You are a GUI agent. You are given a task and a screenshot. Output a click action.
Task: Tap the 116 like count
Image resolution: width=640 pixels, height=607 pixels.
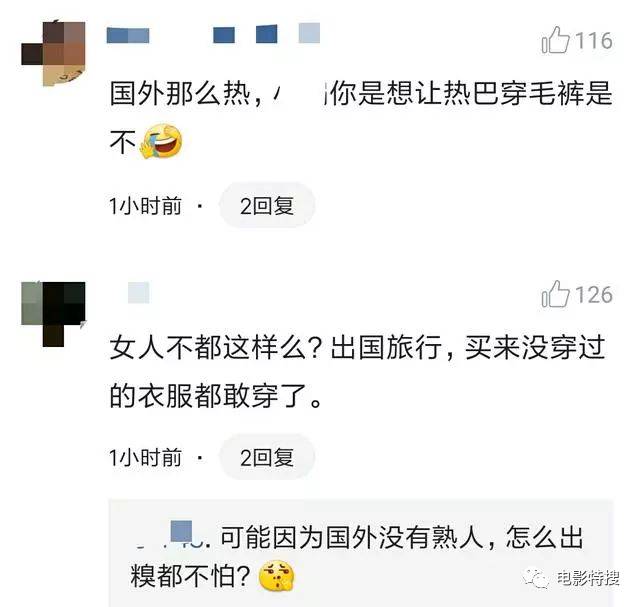[x=593, y=41]
